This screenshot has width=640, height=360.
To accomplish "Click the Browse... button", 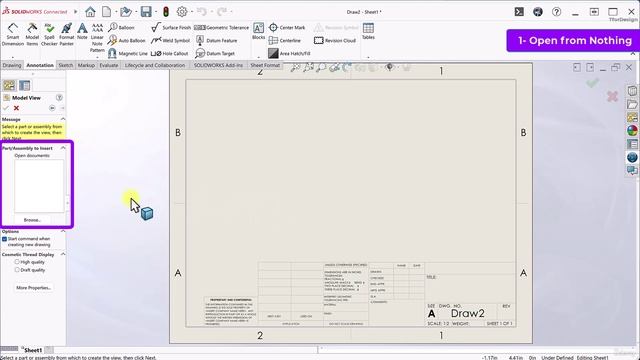I will (x=32, y=220).
